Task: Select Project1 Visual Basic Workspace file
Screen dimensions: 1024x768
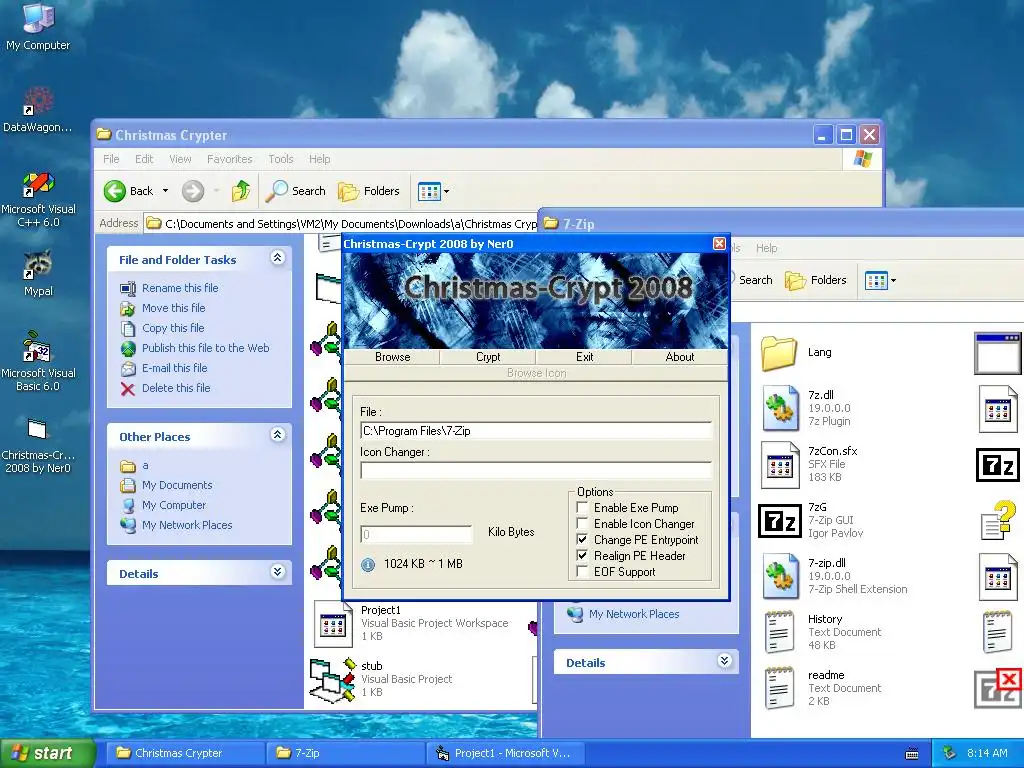Action: [411, 623]
